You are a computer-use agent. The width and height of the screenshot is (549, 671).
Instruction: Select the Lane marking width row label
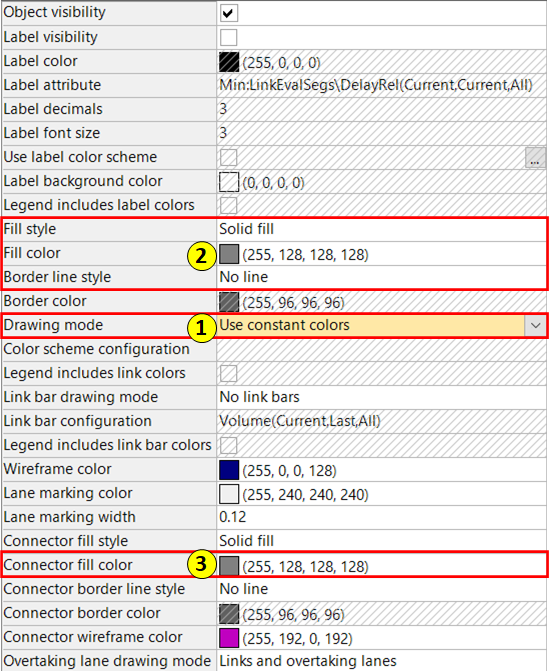coord(69,517)
